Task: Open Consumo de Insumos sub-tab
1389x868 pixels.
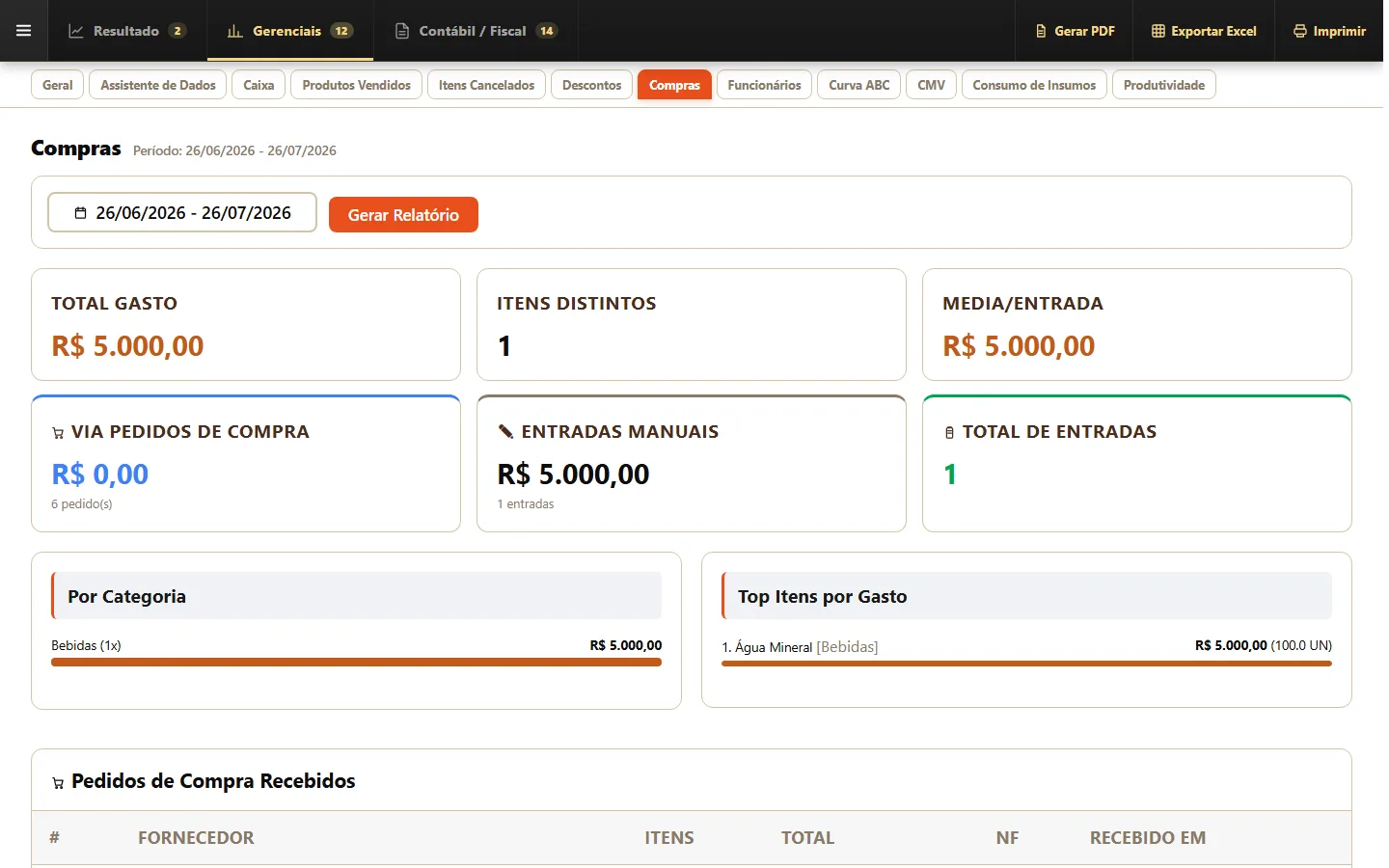Action: (1034, 85)
